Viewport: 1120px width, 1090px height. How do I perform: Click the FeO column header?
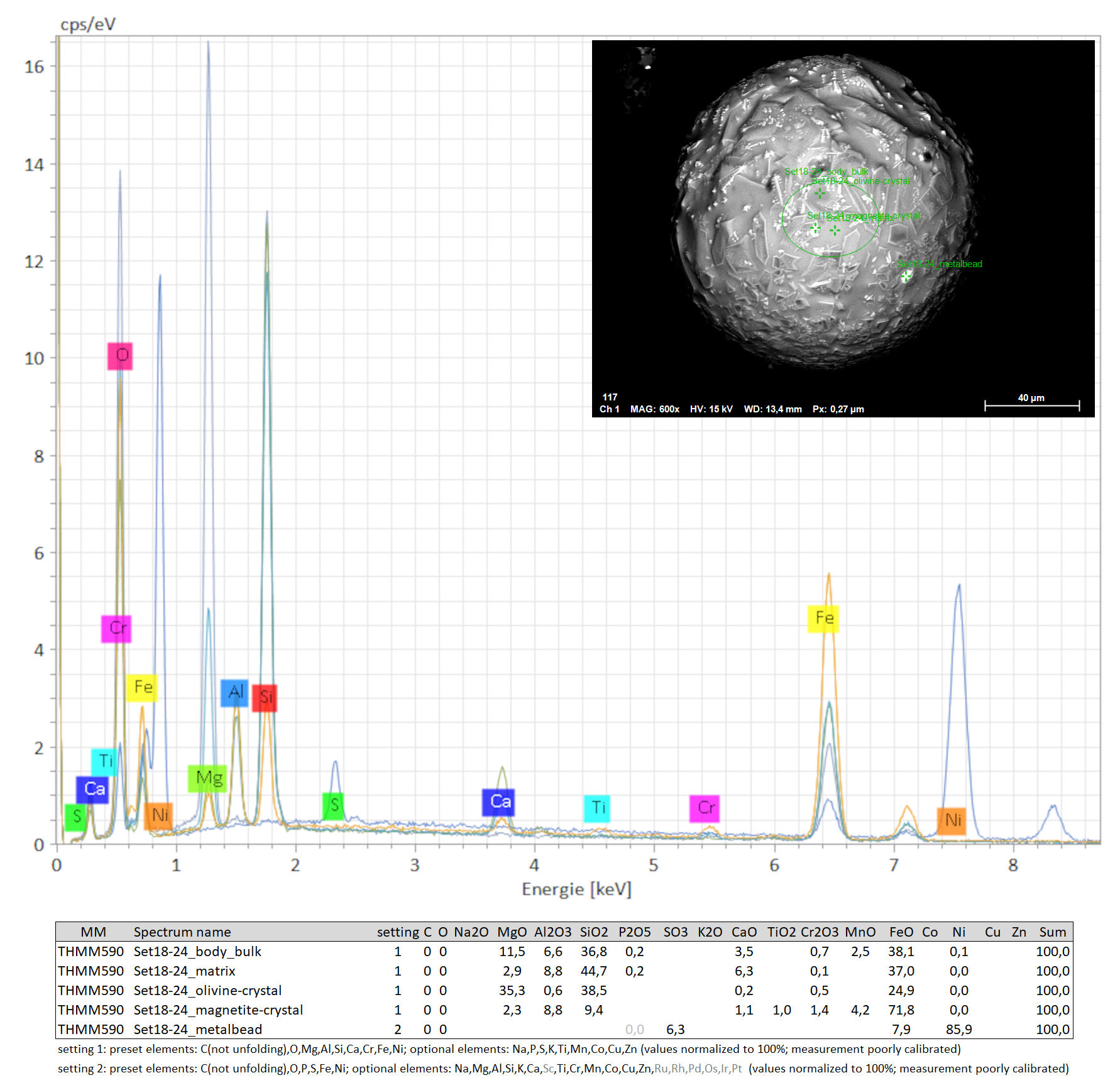click(x=901, y=932)
